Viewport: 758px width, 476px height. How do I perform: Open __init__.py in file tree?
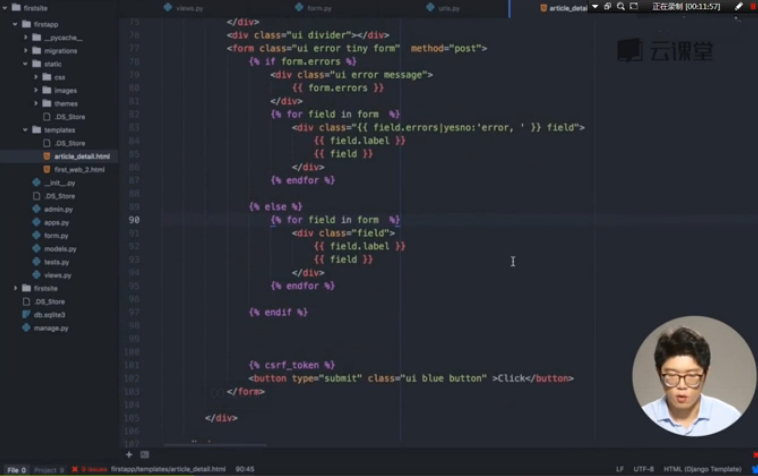click(x=59, y=183)
